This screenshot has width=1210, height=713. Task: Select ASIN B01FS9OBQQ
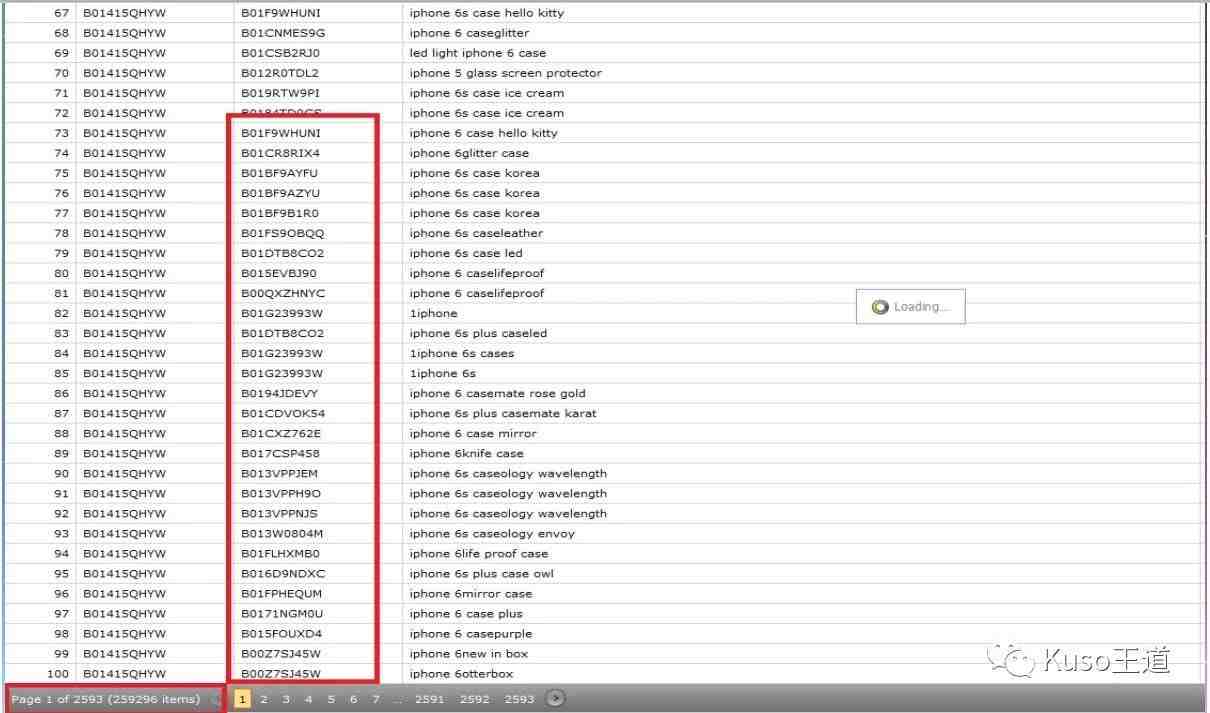click(x=282, y=233)
